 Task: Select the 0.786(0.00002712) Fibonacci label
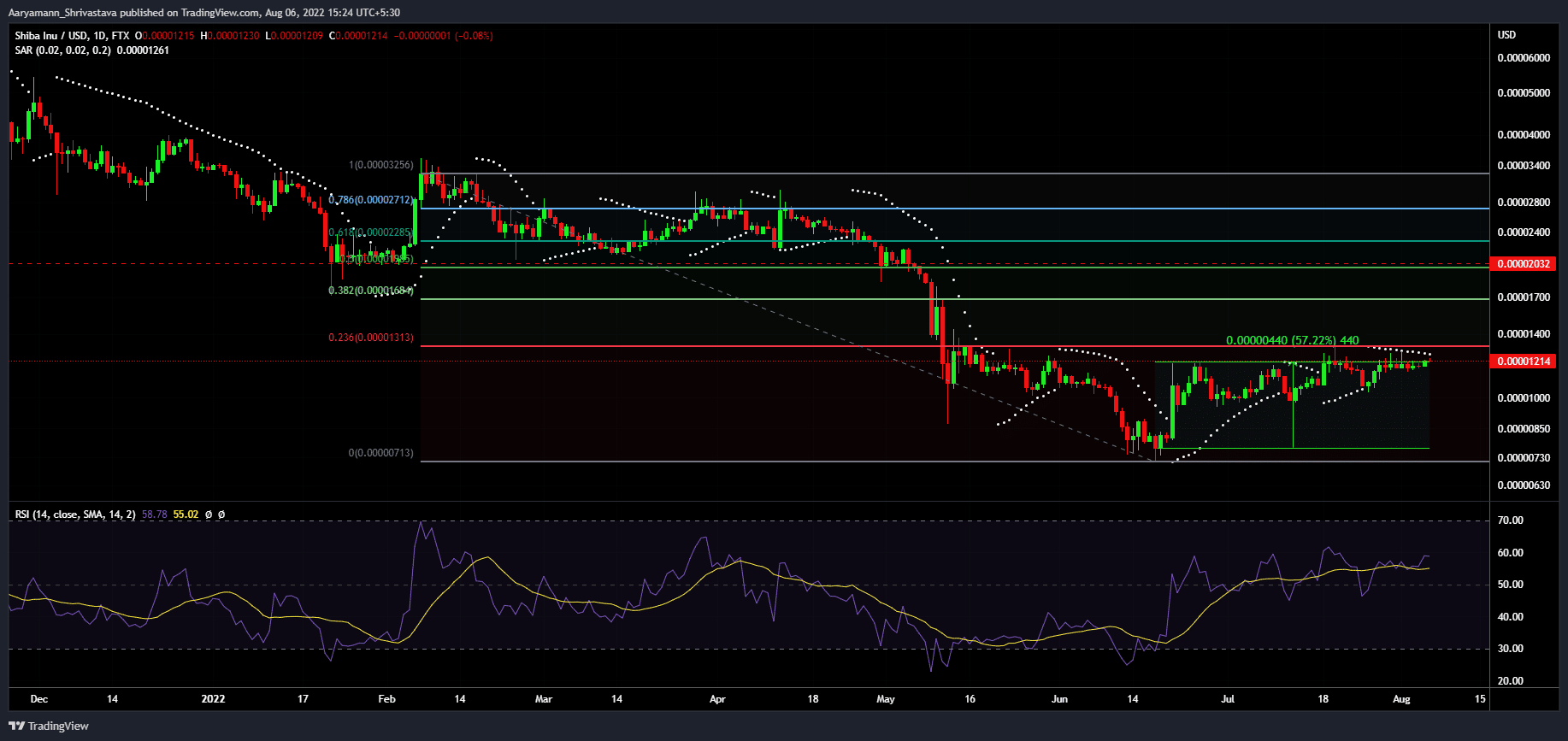pyautogui.click(x=371, y=200)
